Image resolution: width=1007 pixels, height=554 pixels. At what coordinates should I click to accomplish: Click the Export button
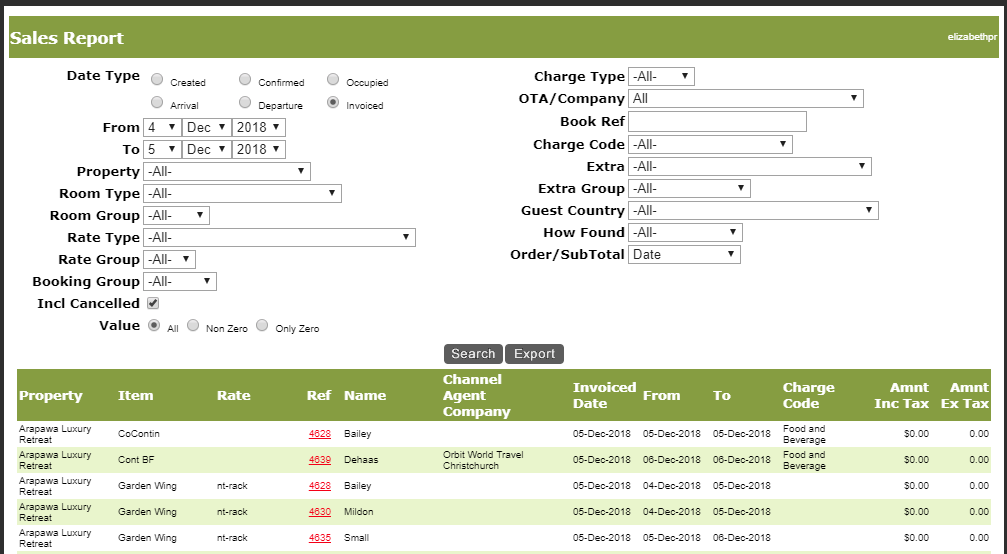[535, 354]
